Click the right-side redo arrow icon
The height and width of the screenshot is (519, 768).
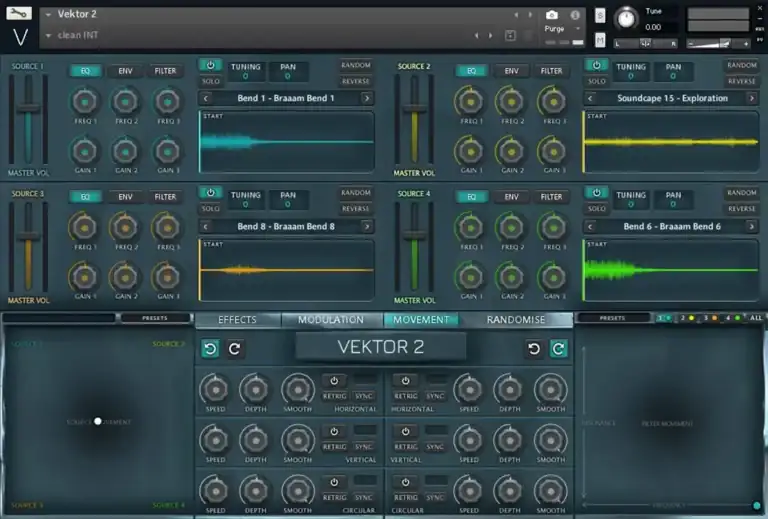tap(558, 349)
